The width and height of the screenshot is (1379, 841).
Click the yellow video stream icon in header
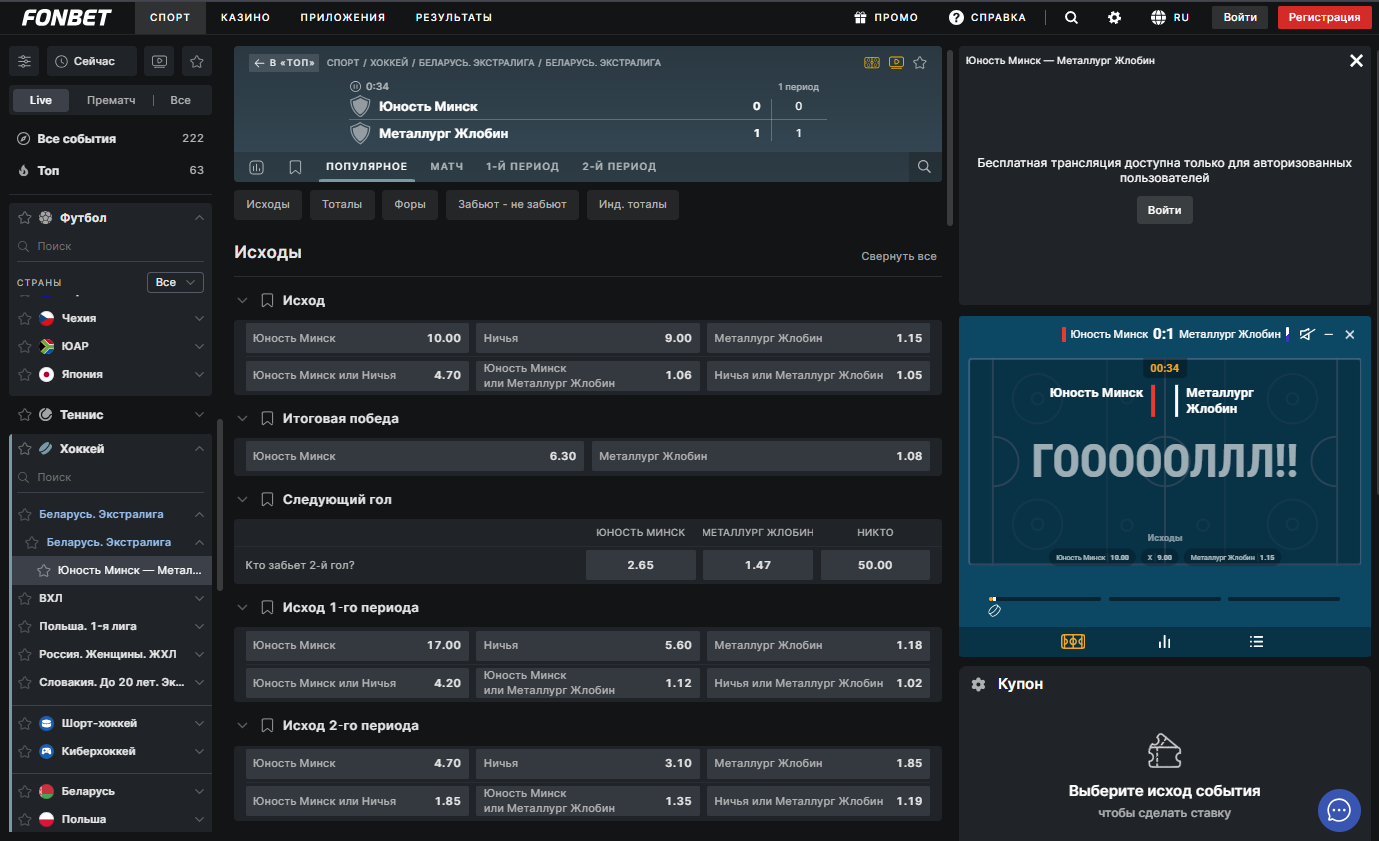click(x=896, y=62)
